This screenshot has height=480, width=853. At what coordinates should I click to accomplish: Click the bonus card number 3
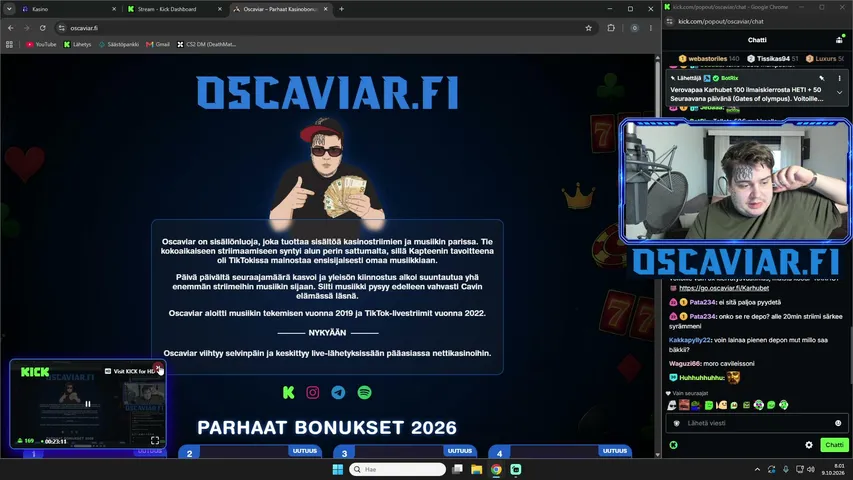coord(344,453)
